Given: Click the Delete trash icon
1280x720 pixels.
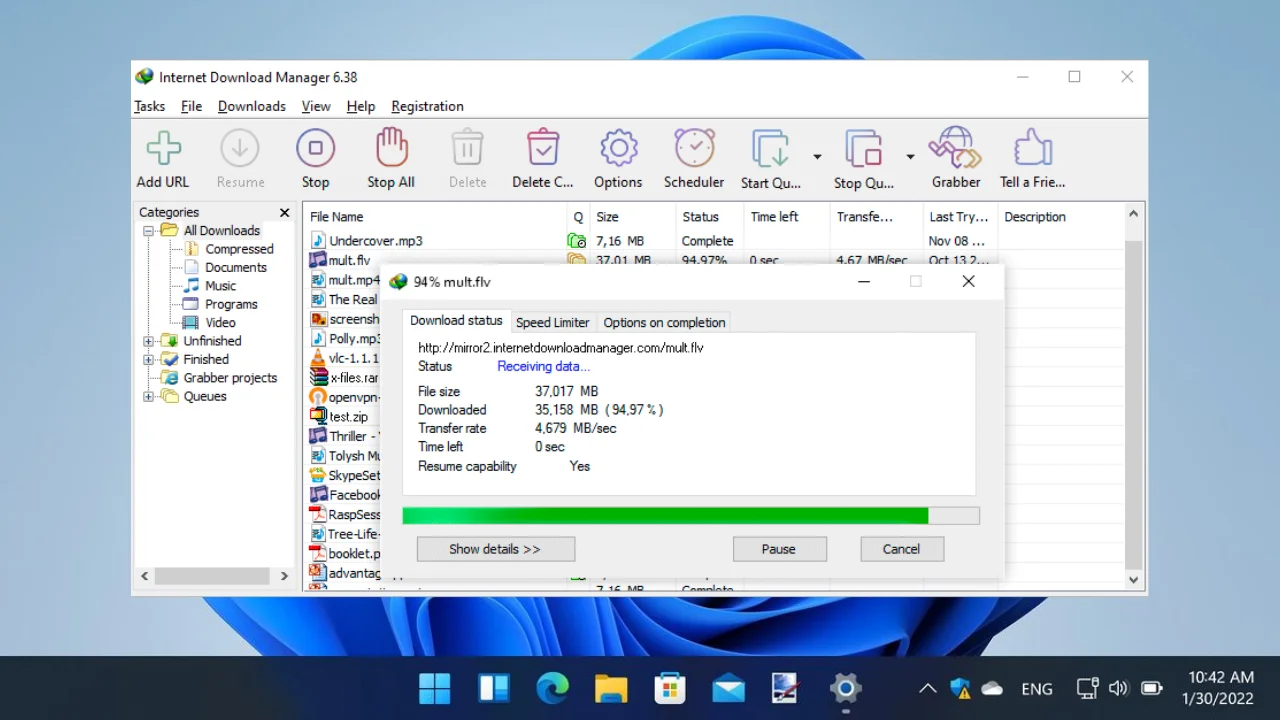Looking at the screenshot, I should pos(467,148).
